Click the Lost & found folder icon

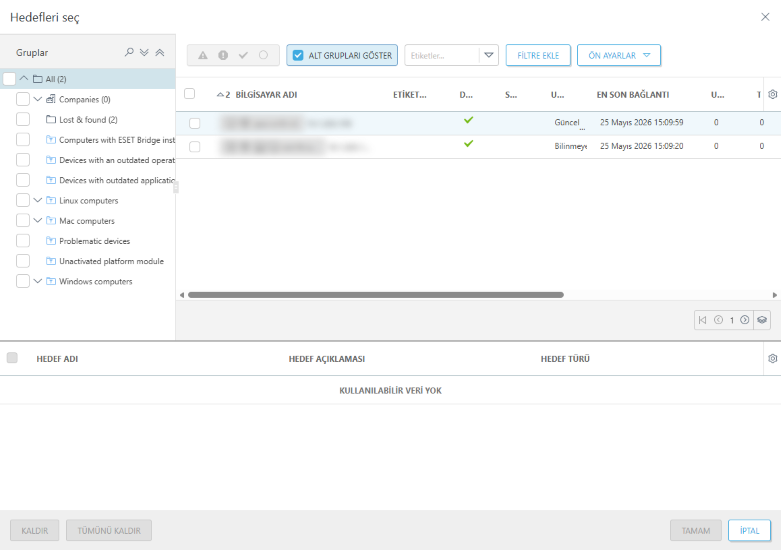tap(51, 120)
